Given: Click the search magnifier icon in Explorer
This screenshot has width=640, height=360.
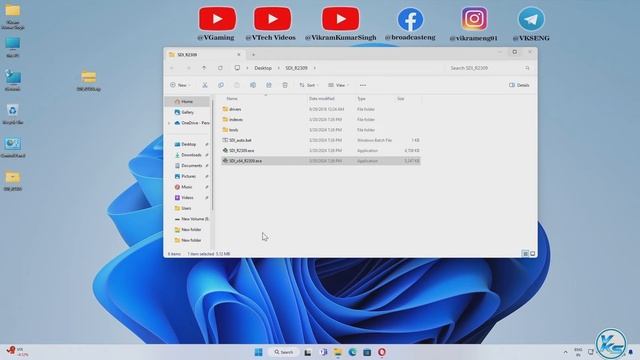Looking at the screenshot, I should click(527, 68).
